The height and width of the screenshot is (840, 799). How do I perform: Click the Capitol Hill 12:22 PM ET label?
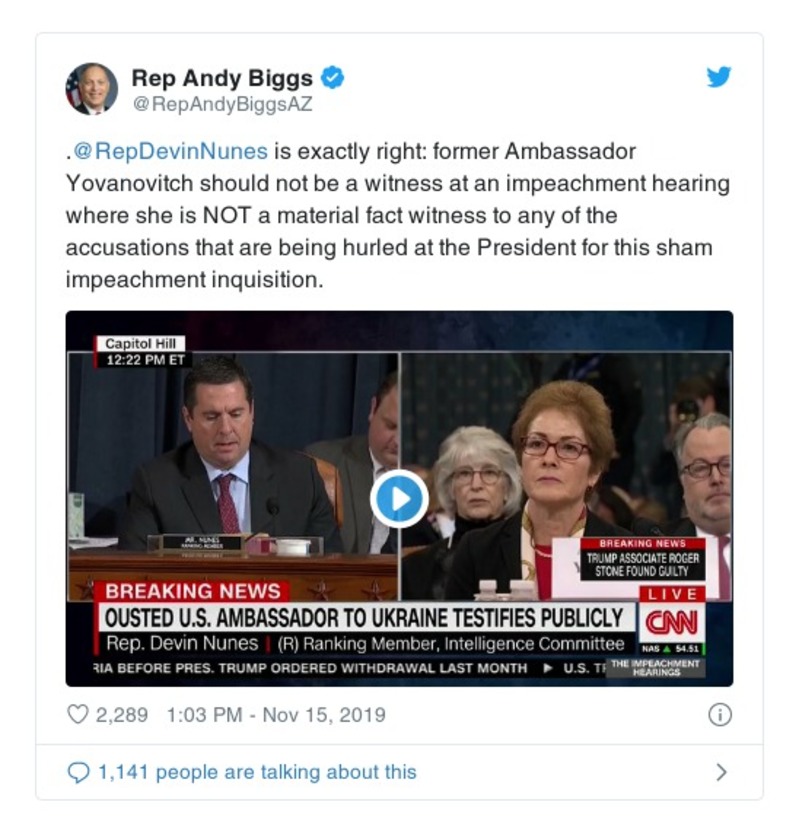tap(141, 351)
